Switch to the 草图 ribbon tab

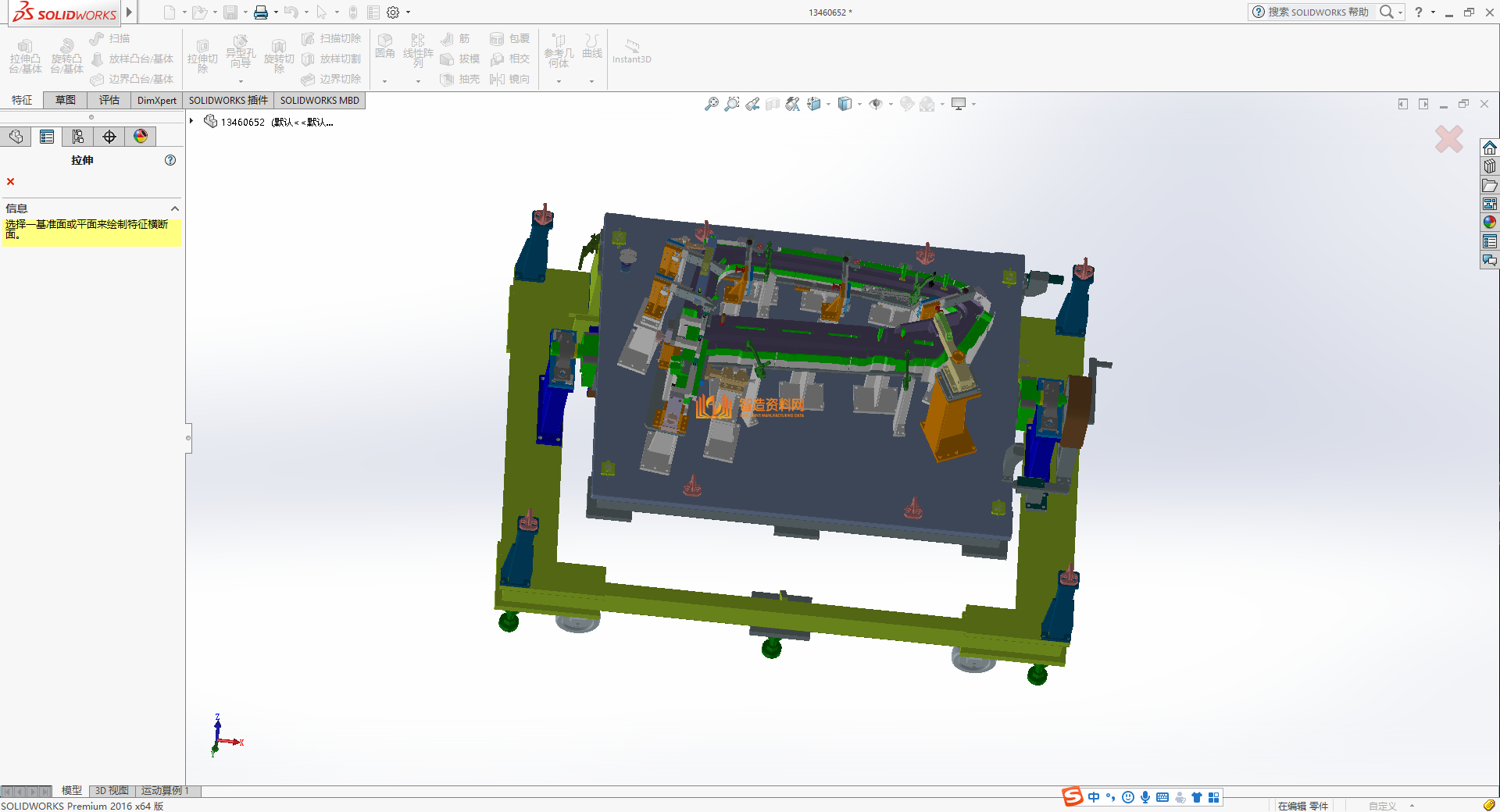pos(66,100)
